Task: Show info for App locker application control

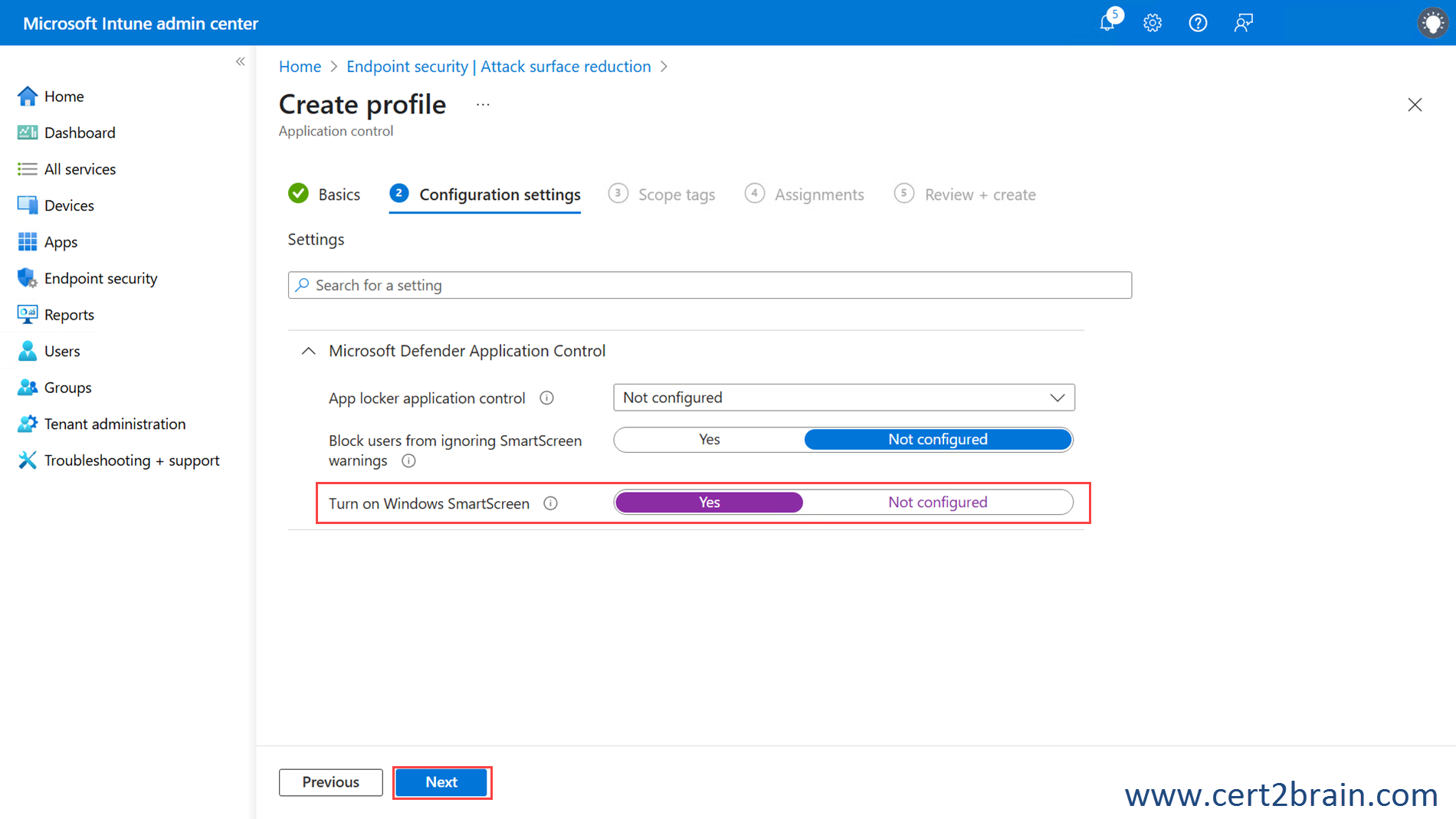Action: pos(546,398)
